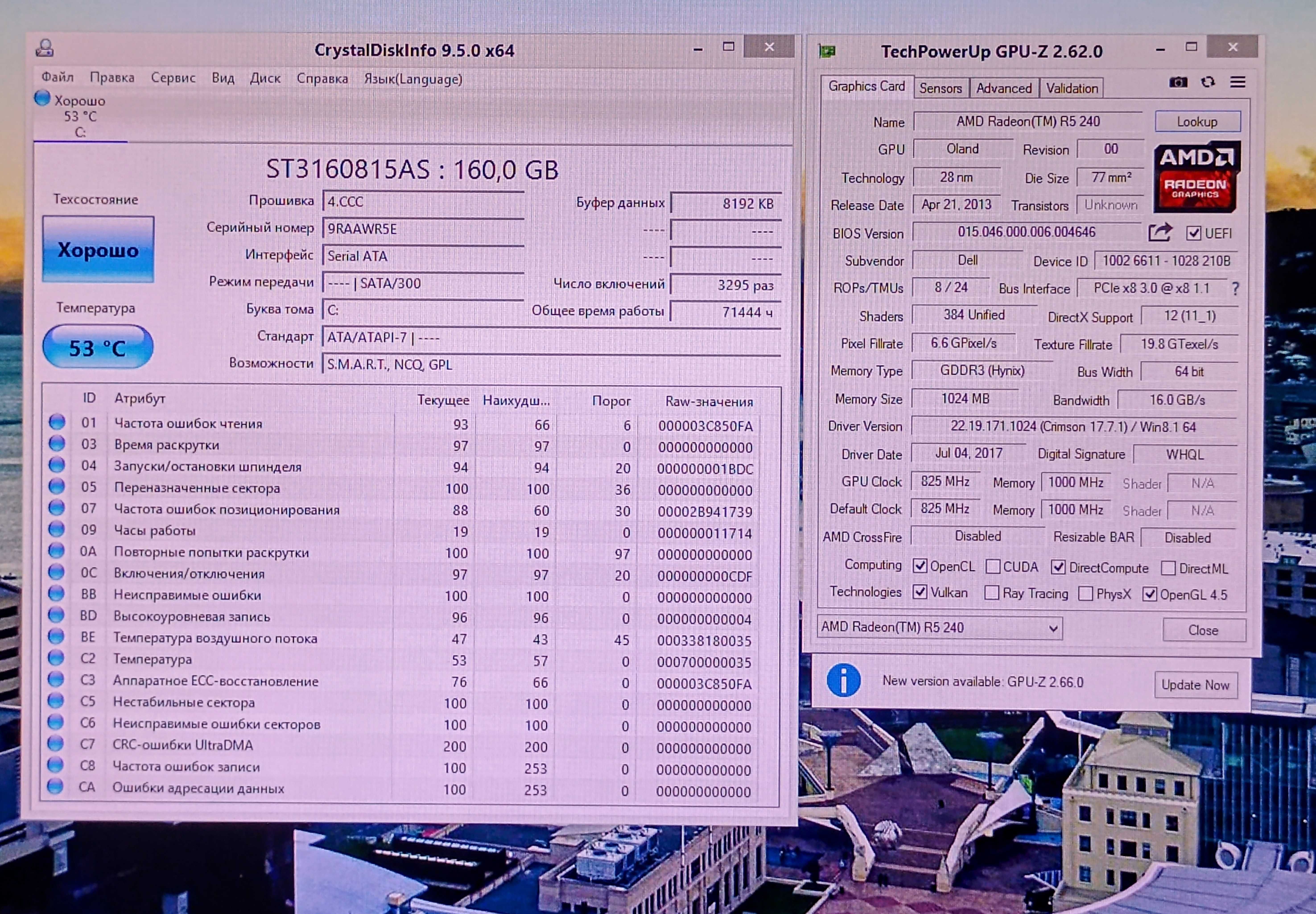Screen dimensions: 1316x914
Task: Click the Порог column header
Action: point(611,401)
